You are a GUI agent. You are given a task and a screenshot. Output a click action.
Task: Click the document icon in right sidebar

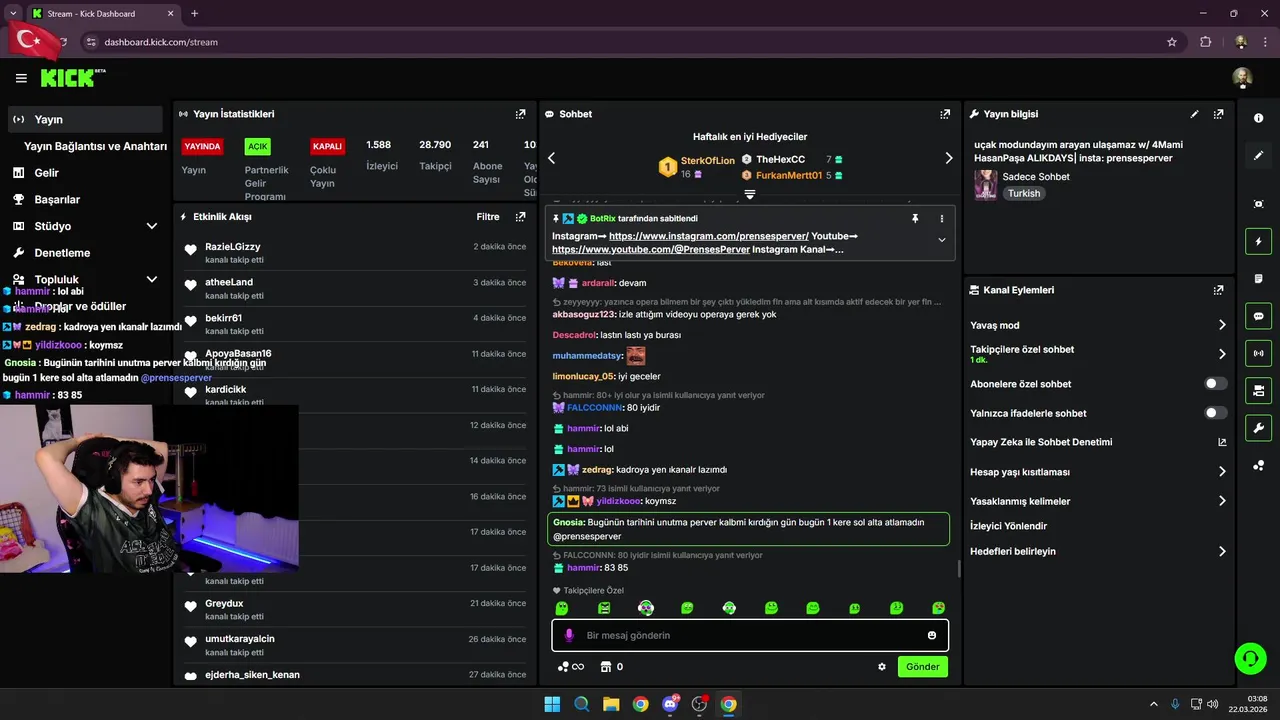click(x=1258, y=278)
